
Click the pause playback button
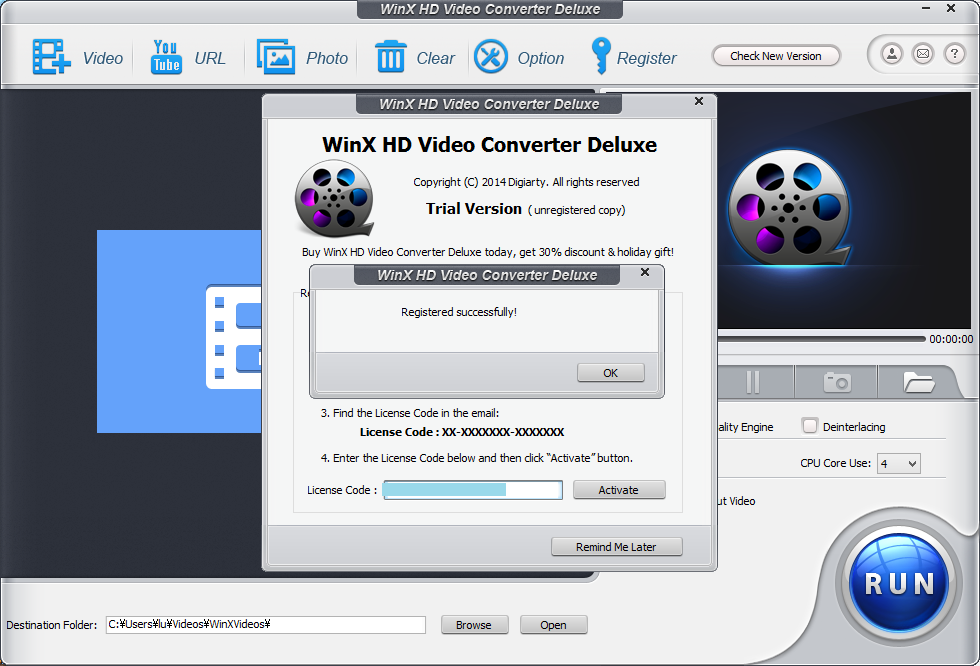pos(753,382)
